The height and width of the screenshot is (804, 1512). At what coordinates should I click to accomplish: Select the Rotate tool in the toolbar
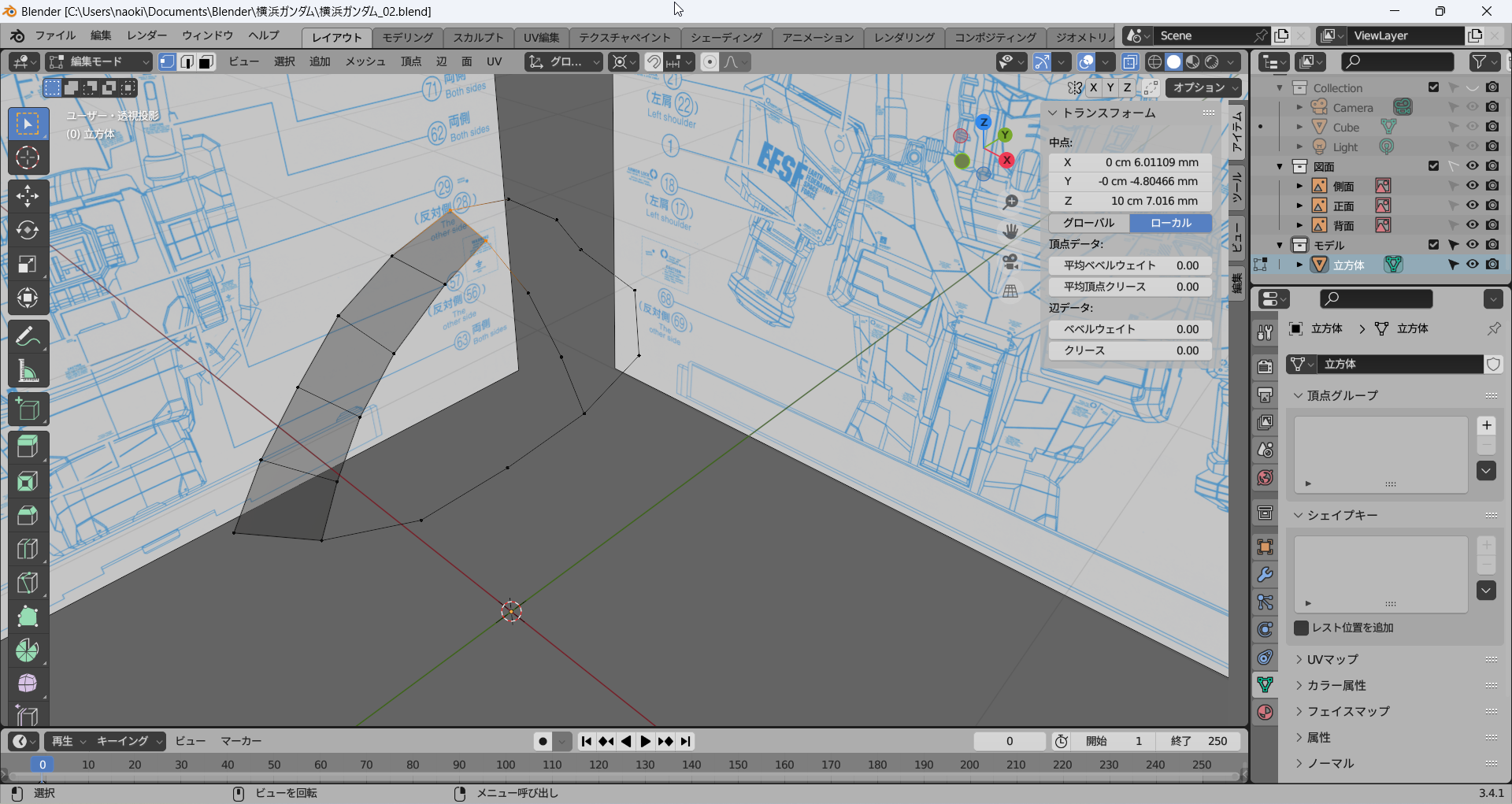pos(28,230)
